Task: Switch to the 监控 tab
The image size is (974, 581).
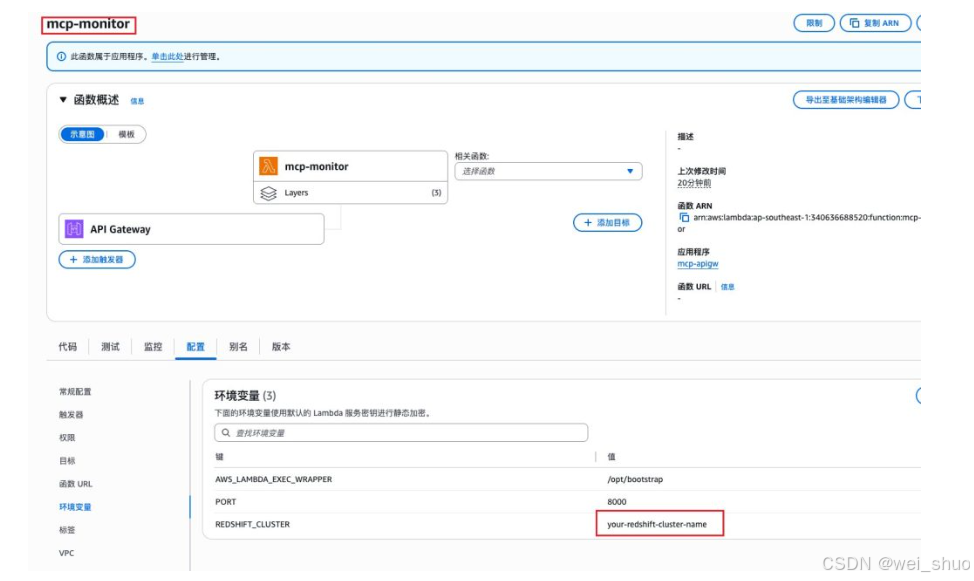Action: pyautogui.click(x=153, y=347)
